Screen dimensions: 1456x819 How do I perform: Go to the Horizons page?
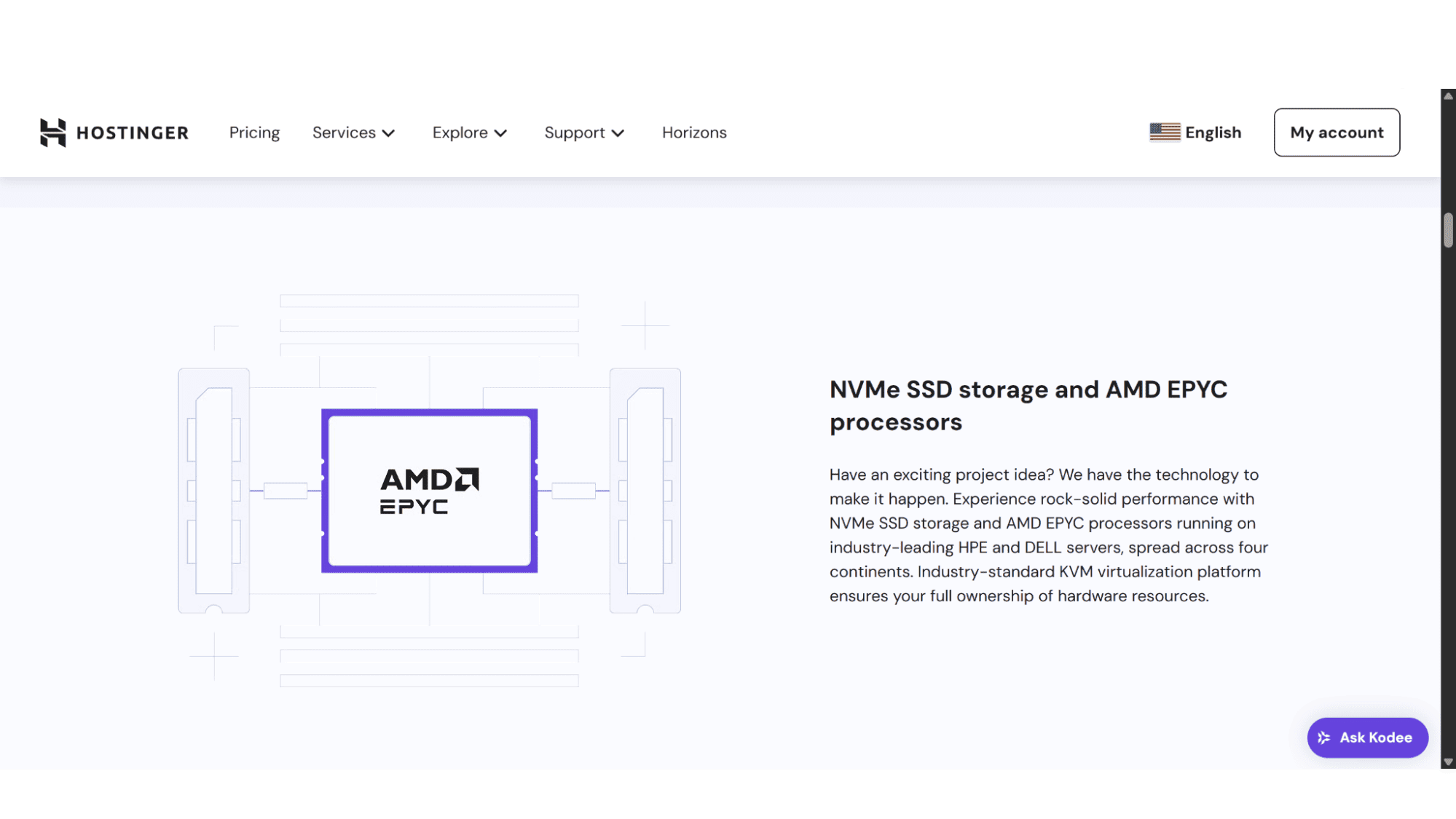coord(694,132)
